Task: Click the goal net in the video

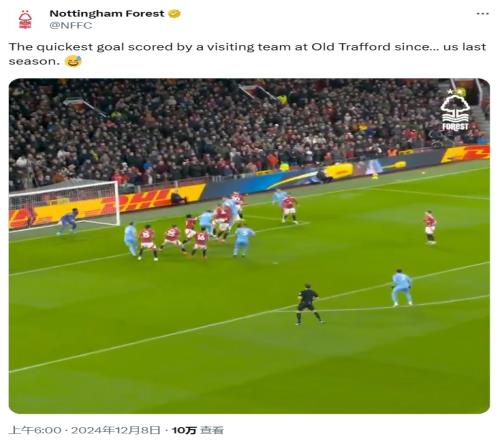Action: pyautogui.click(x=64, y=206)
